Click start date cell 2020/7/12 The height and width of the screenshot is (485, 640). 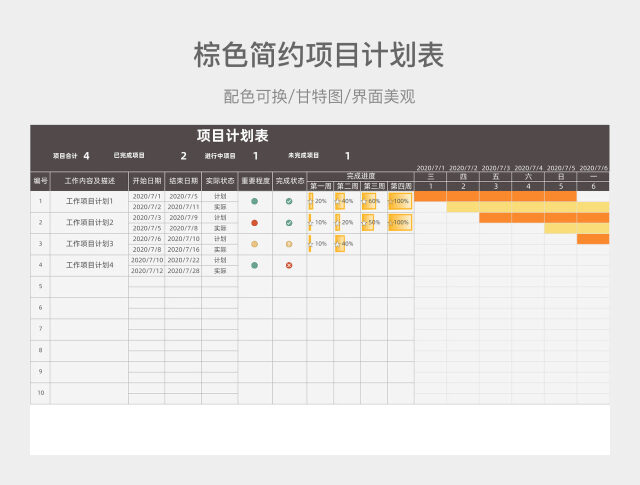147,271
